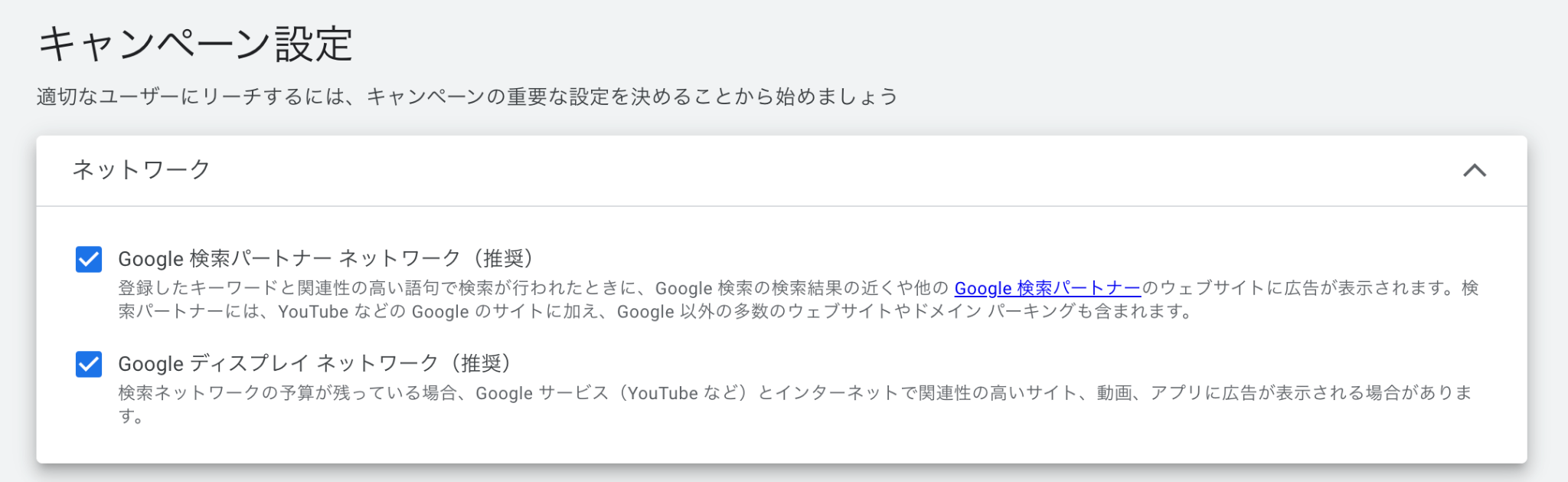Collapse the ネットワーク section with chevron

[1474, 171]
